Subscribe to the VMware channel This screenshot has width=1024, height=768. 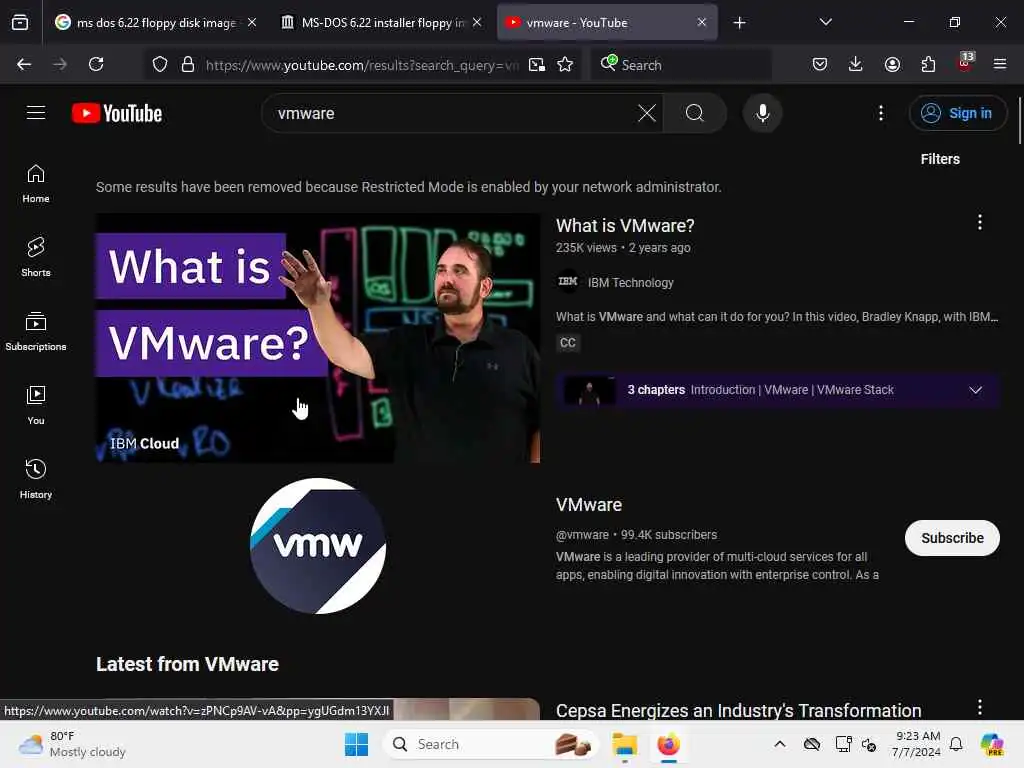pyautogui.click(x=952, y=537)
